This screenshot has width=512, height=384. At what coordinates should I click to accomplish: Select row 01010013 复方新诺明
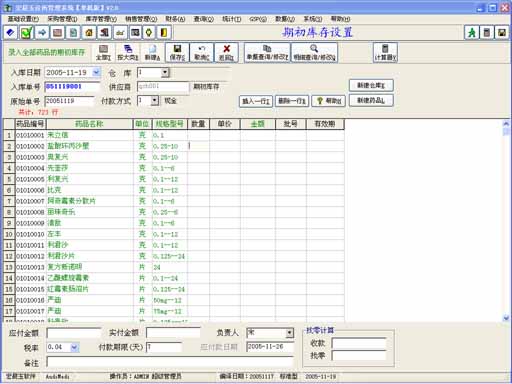[x=174, y=267]
